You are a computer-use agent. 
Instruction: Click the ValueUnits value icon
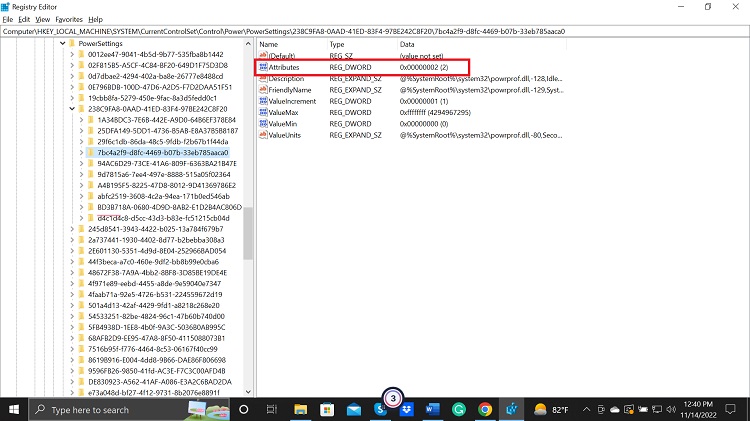264,134
